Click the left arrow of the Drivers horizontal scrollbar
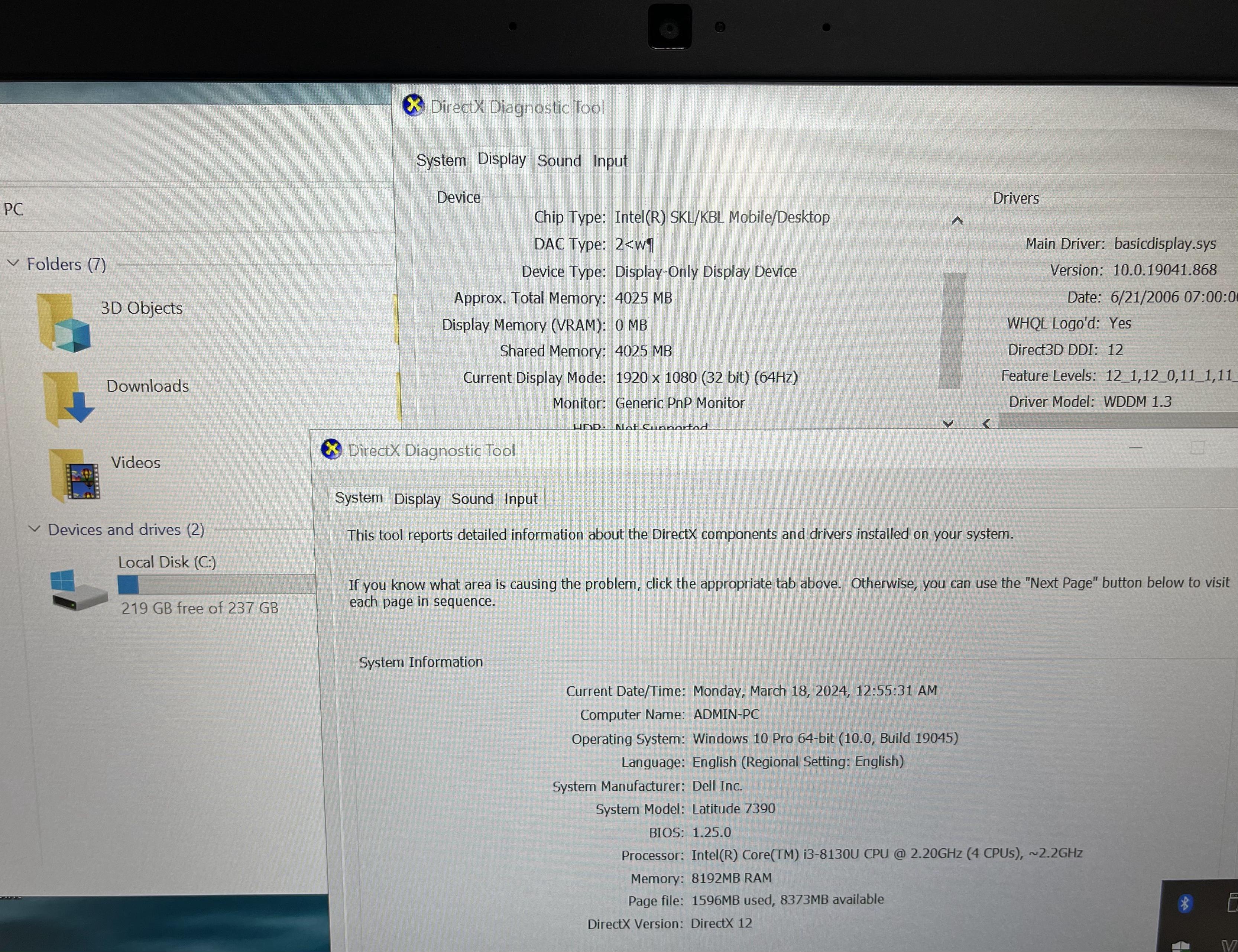 click(x=986, y=423)
